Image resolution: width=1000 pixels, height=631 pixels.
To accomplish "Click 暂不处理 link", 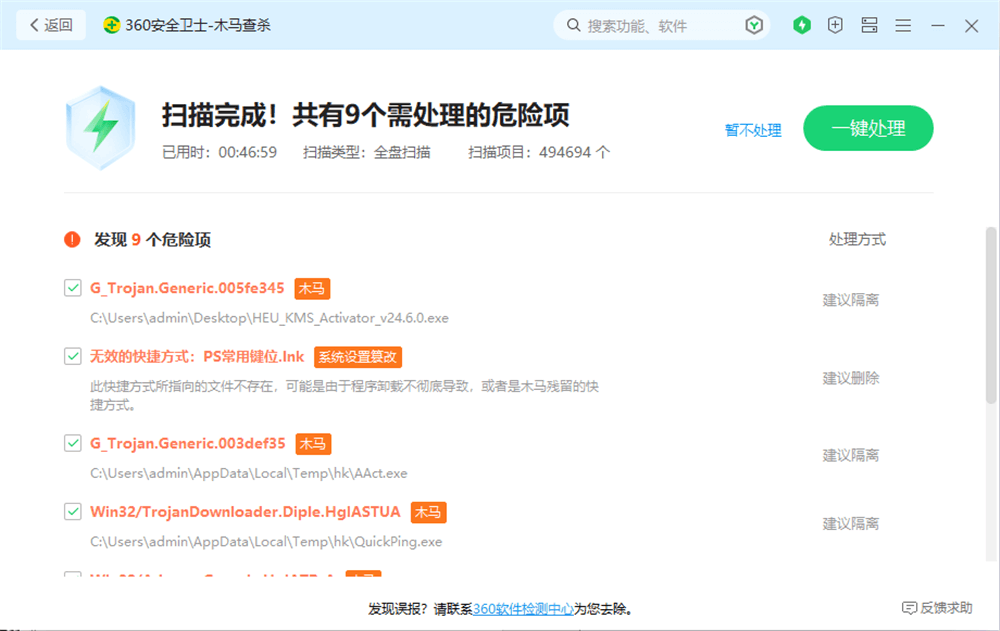I will click(x=753, y=130).
